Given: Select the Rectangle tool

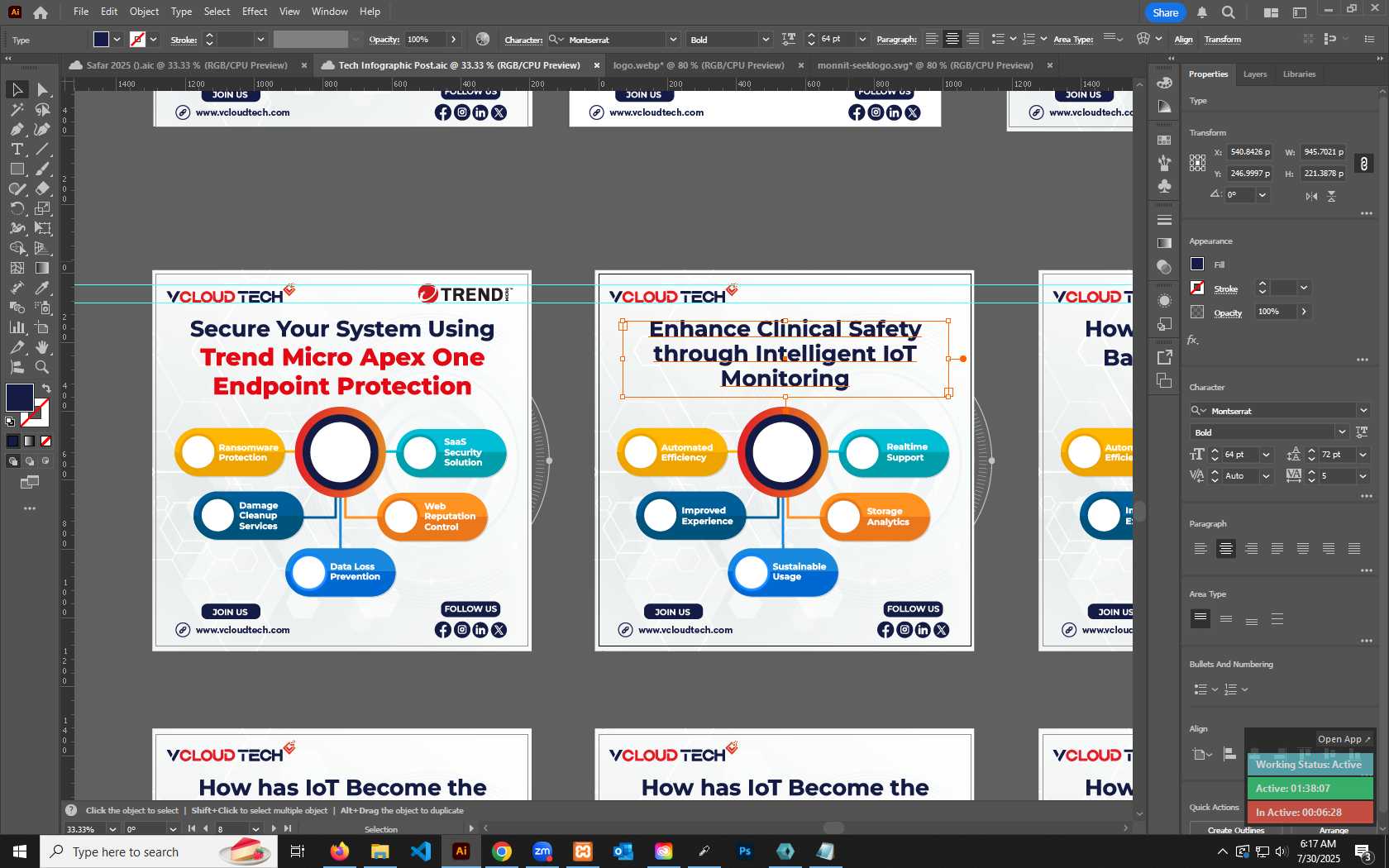Looking at the screenshot, I should click(x=17, y=169).
